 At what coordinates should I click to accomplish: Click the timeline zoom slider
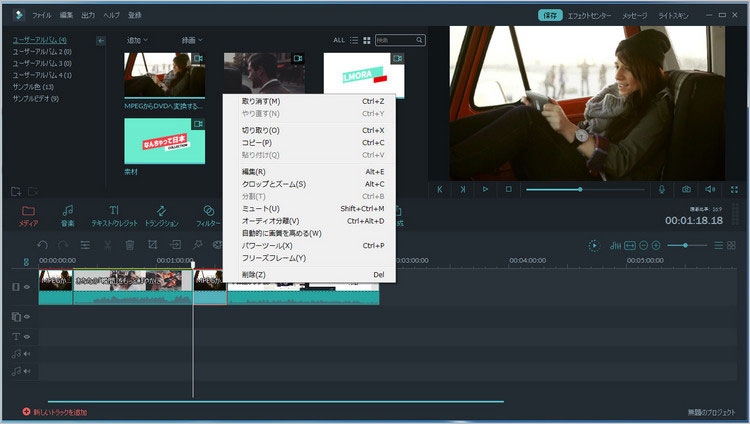click(685, 245)
